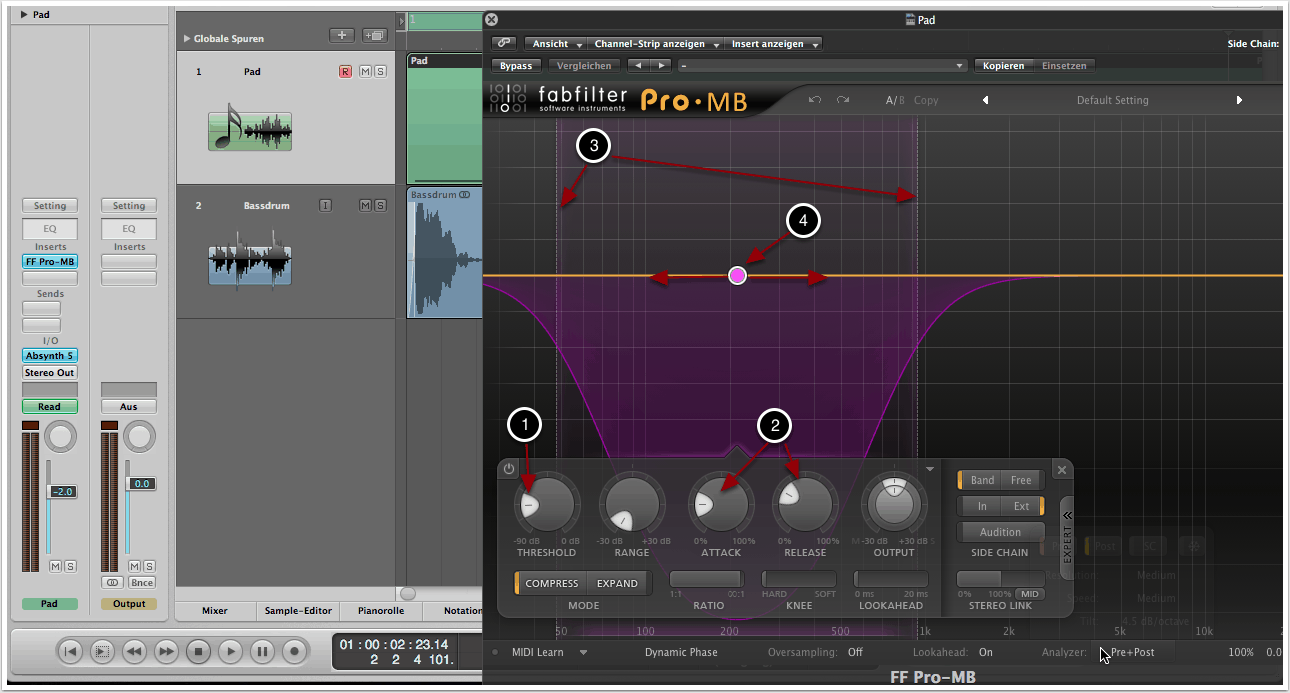Add a new track with plus button

coord(342,36)
